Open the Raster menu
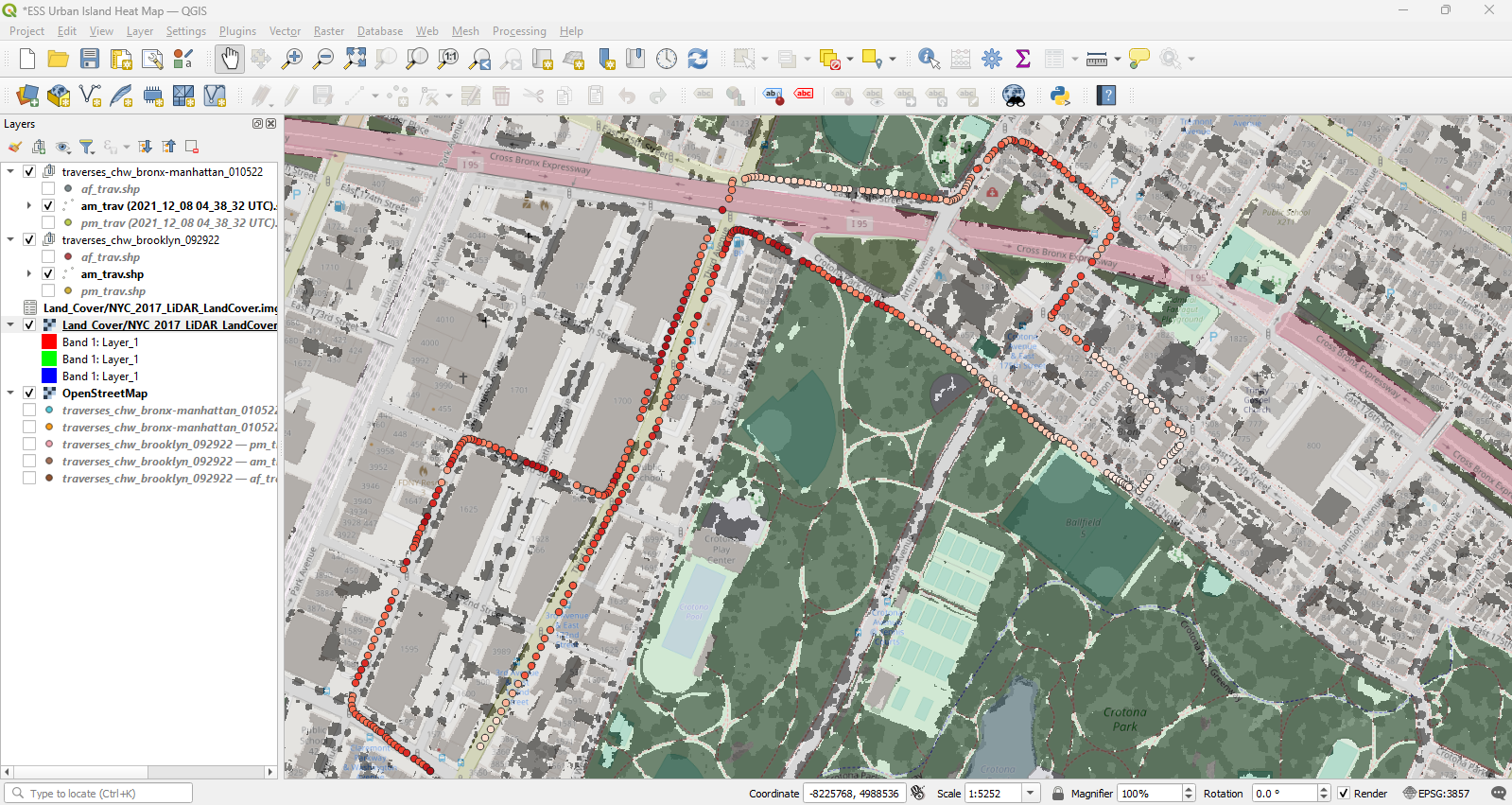1512x805 pixels. 329,31
